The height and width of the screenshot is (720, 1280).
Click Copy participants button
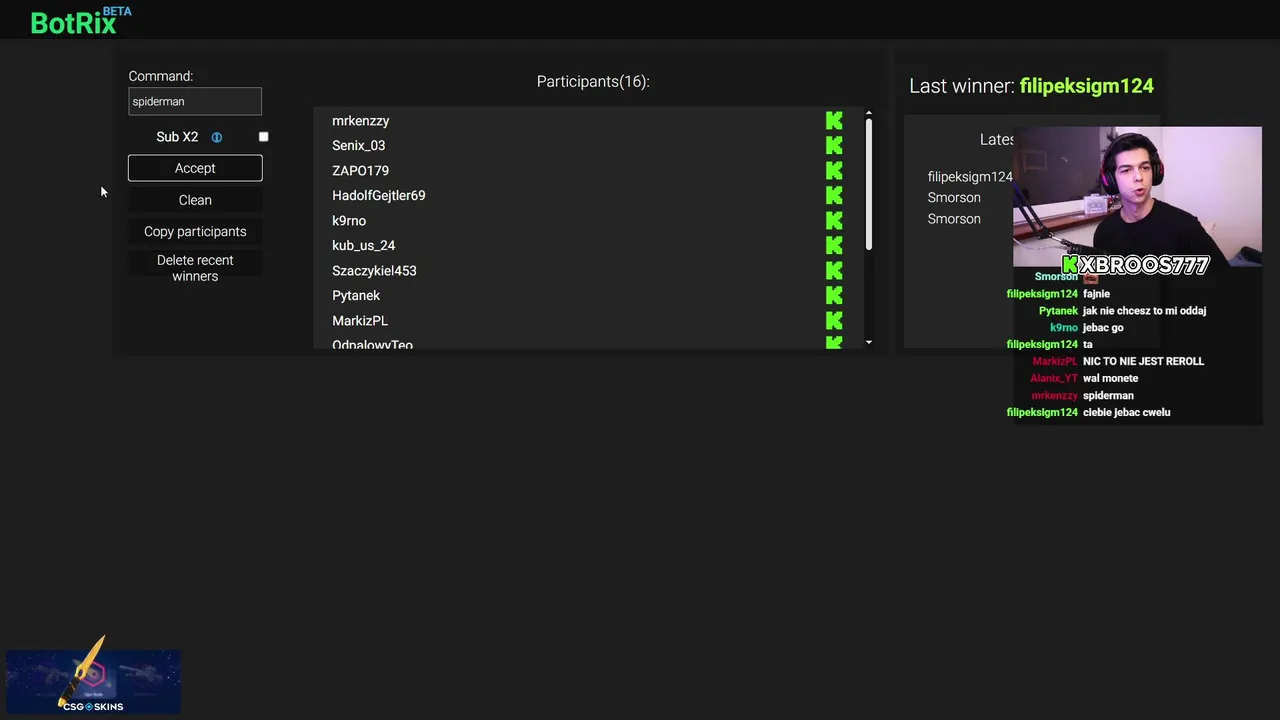pos(195,232)
